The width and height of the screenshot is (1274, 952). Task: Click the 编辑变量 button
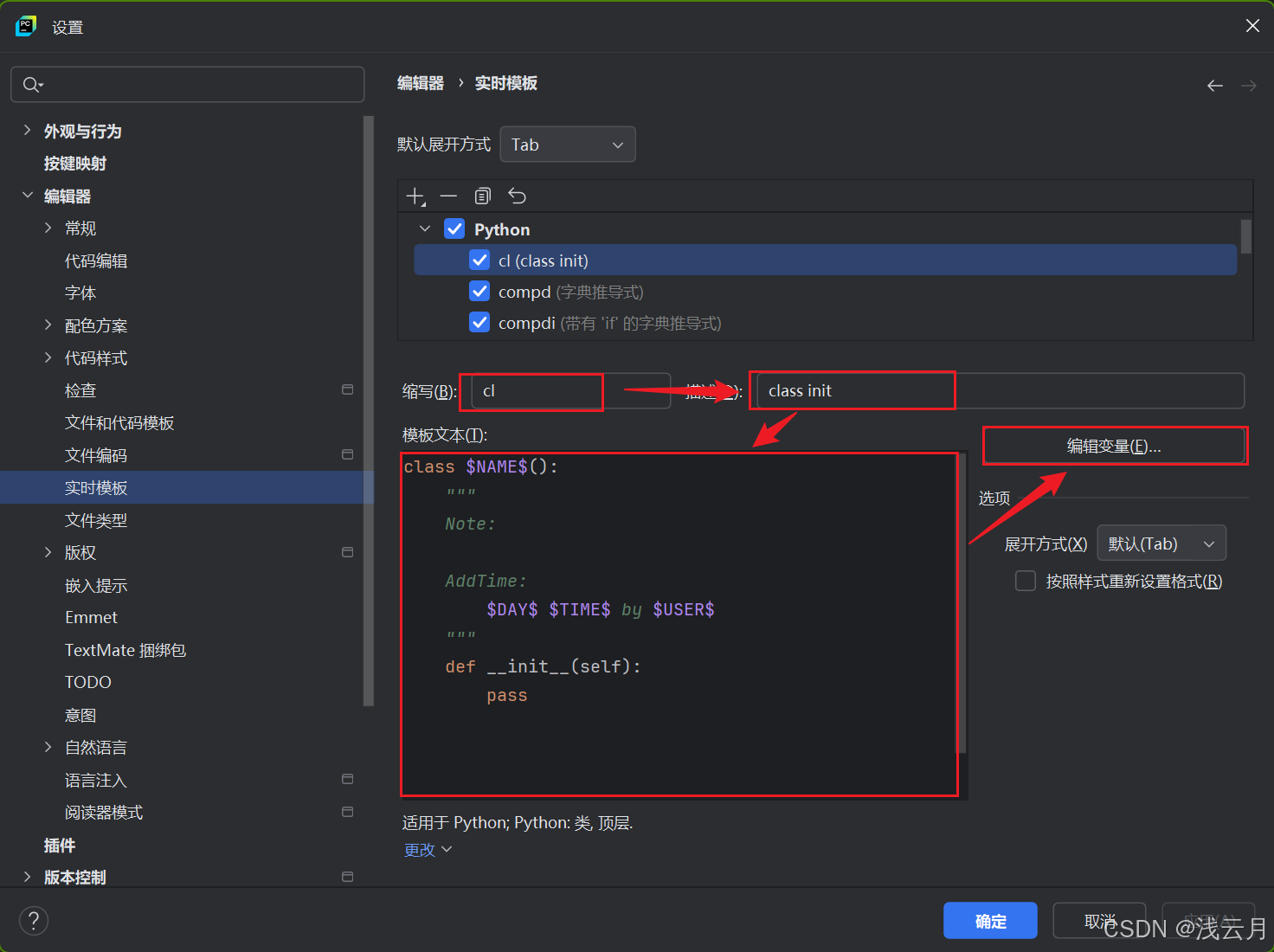(1114, 446)
